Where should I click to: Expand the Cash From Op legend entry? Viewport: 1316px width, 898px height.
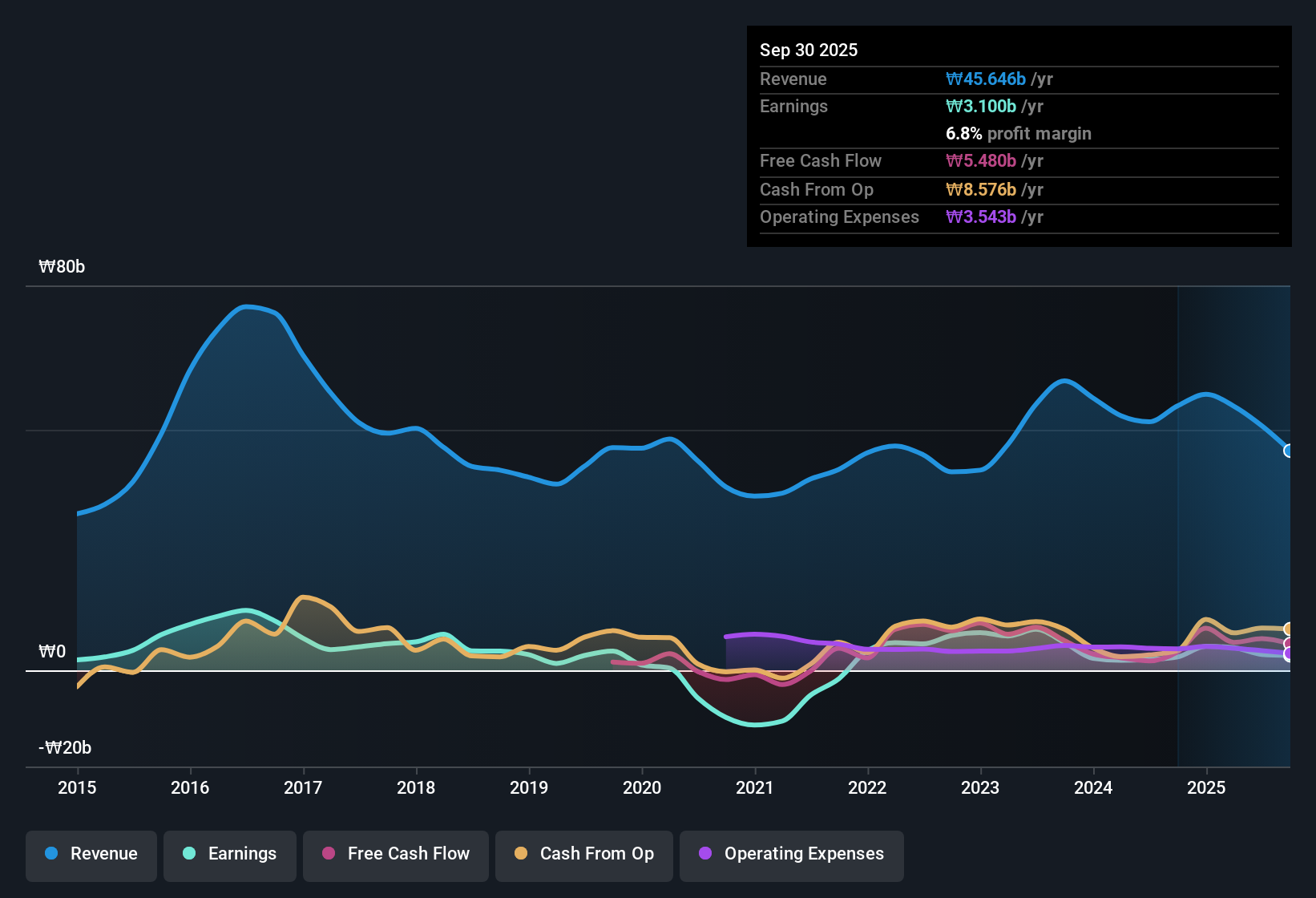(x=583, y=854)
